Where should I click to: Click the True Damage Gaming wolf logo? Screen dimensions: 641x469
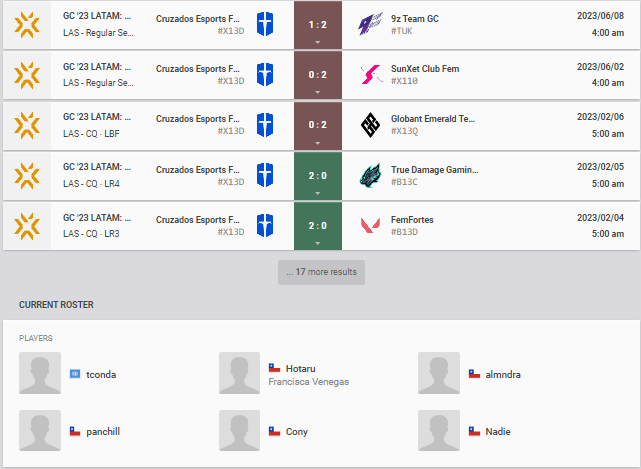pos(370,175)
